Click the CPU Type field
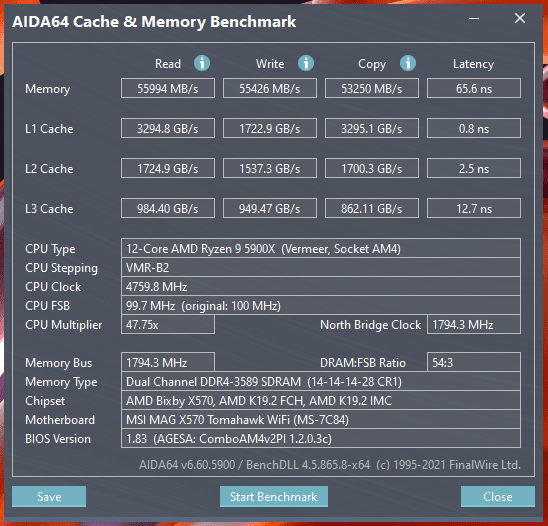Image resolution: width=548 pixels, height=526 pixels. click(x=321, y=248)
